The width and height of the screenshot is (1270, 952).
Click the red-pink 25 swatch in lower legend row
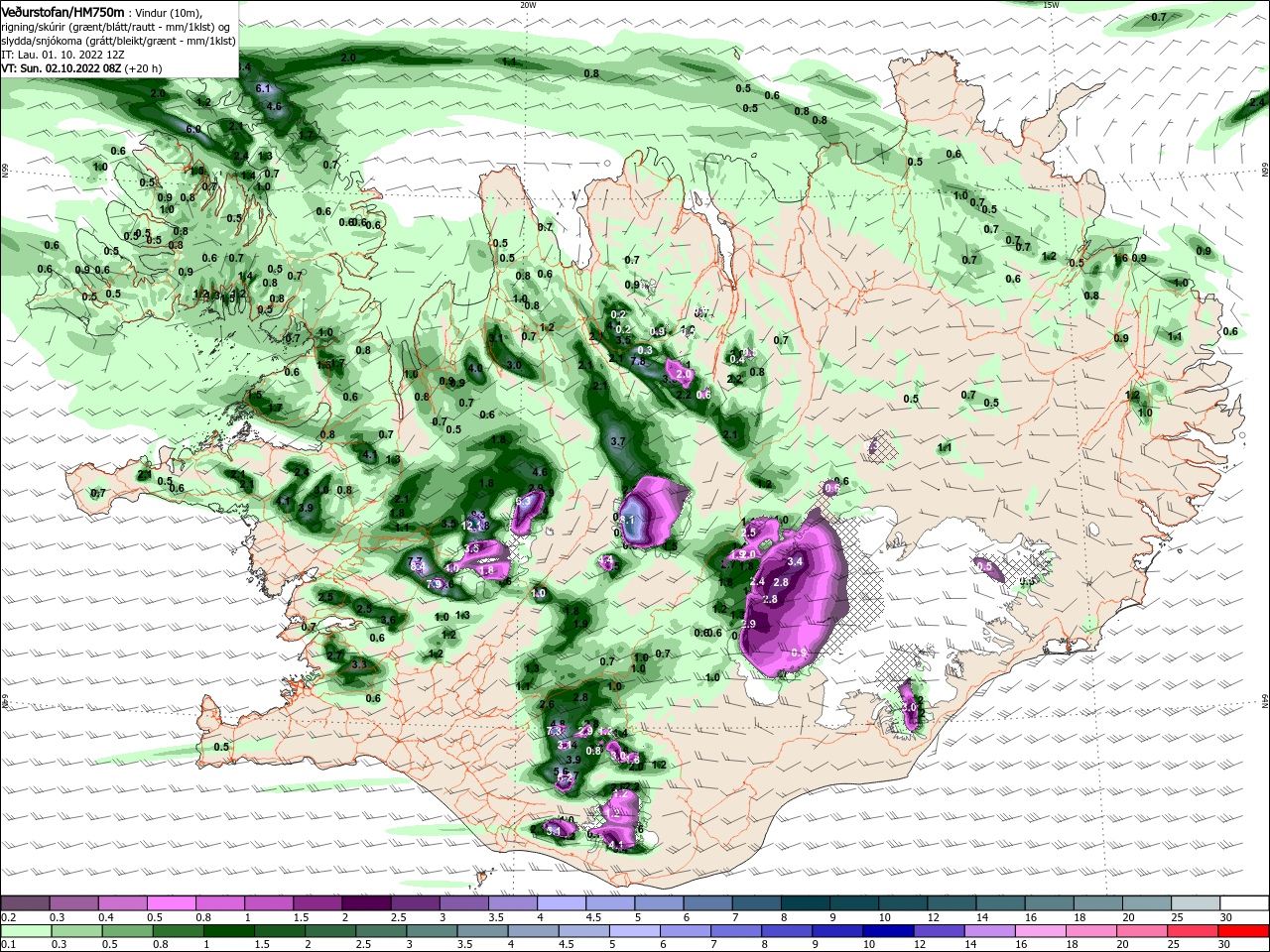[x=1195, y=931]
